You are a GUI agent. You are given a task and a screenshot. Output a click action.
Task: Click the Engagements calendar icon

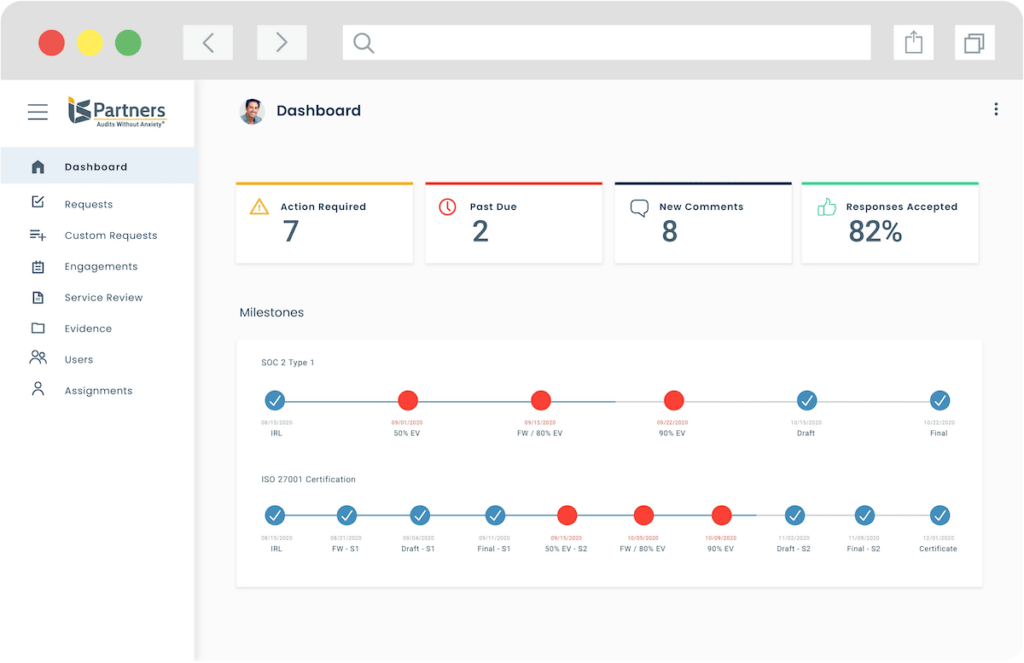click(x=36, y=266)
